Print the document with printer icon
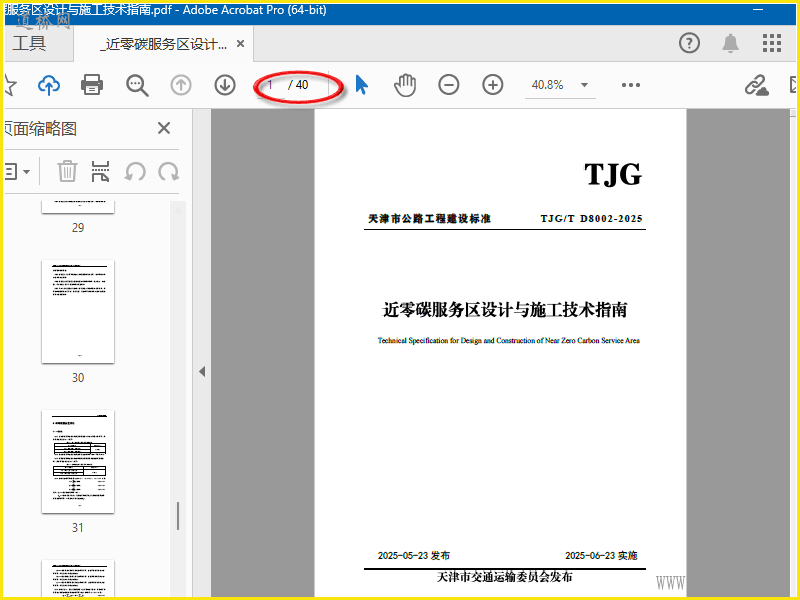800x600 pixels. pos(92,85)
